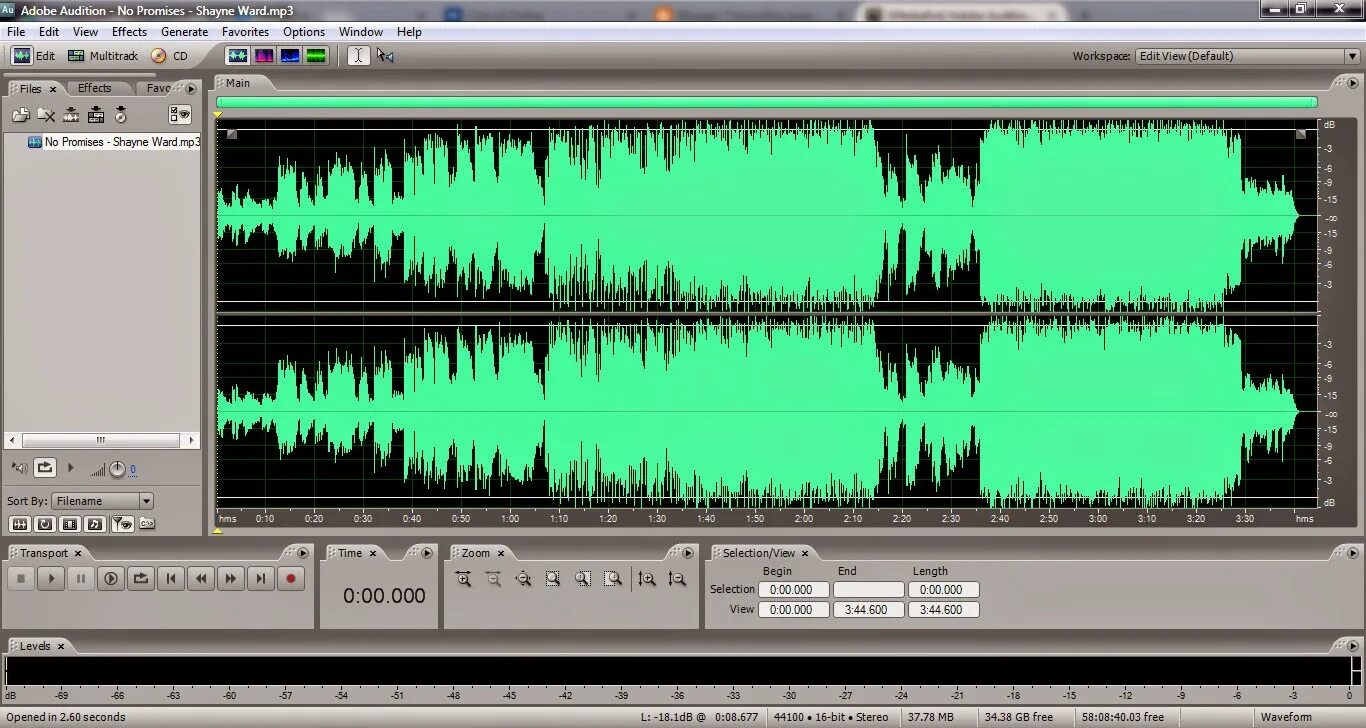Click the Stop transport button
This screenshot has height=728, width=1366.
coord(21,578)
